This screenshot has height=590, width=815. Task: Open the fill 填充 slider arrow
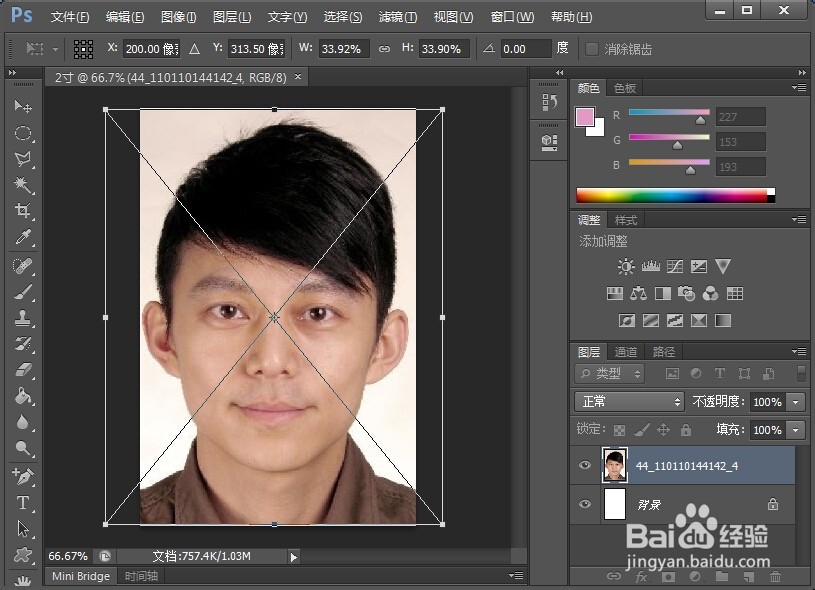coord(795,430)
